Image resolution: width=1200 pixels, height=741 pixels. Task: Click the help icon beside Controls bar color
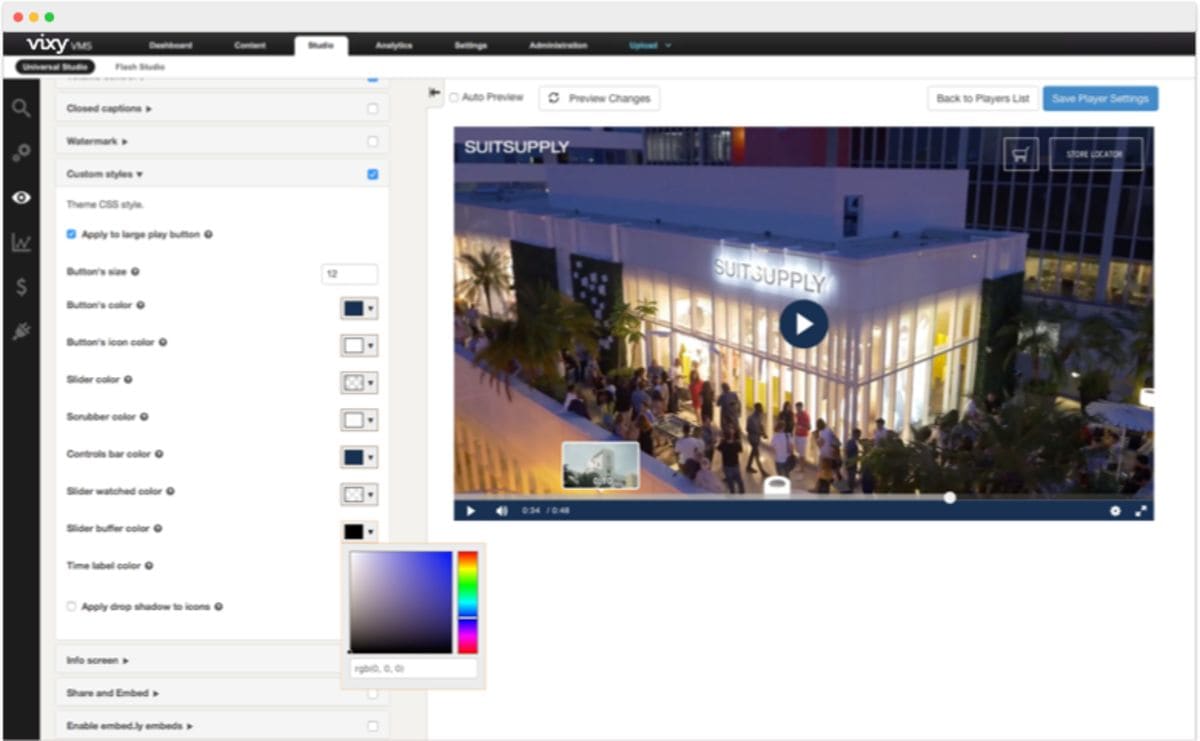159,454
